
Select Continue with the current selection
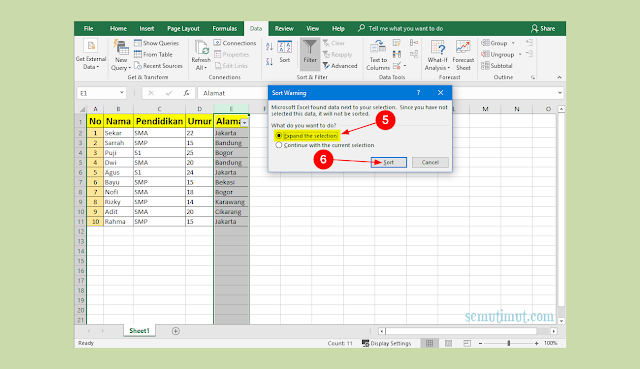point(325,145)
